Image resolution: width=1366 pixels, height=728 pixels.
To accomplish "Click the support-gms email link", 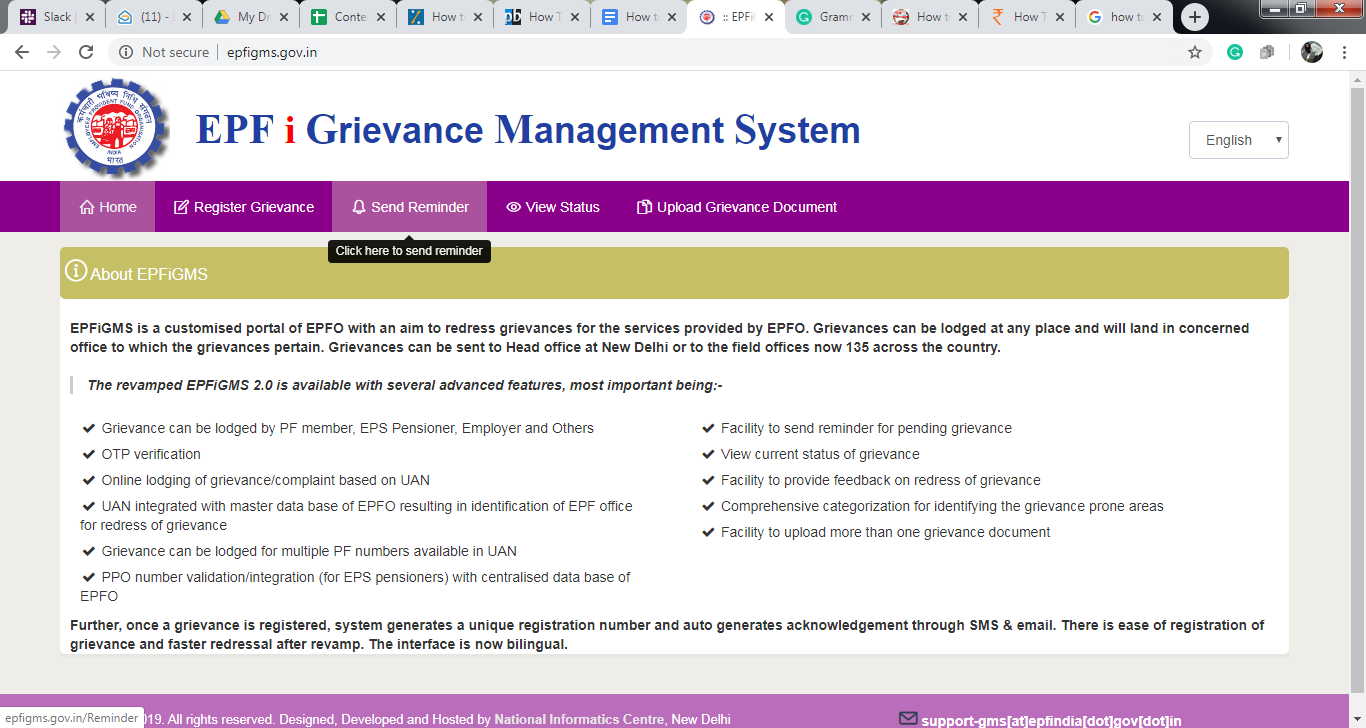I will (1051, 720).
